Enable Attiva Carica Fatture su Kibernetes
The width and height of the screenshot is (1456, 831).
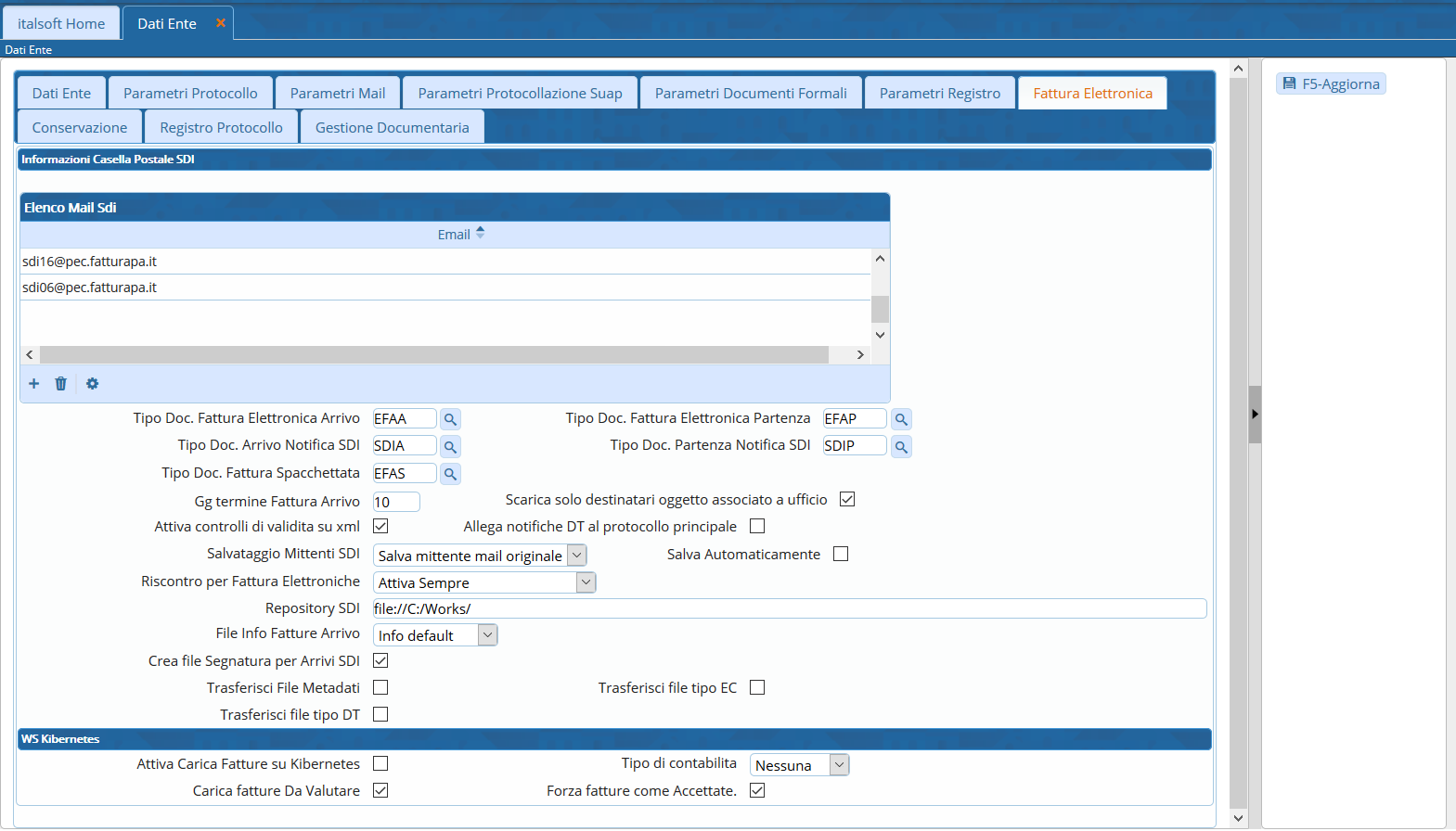380,764
